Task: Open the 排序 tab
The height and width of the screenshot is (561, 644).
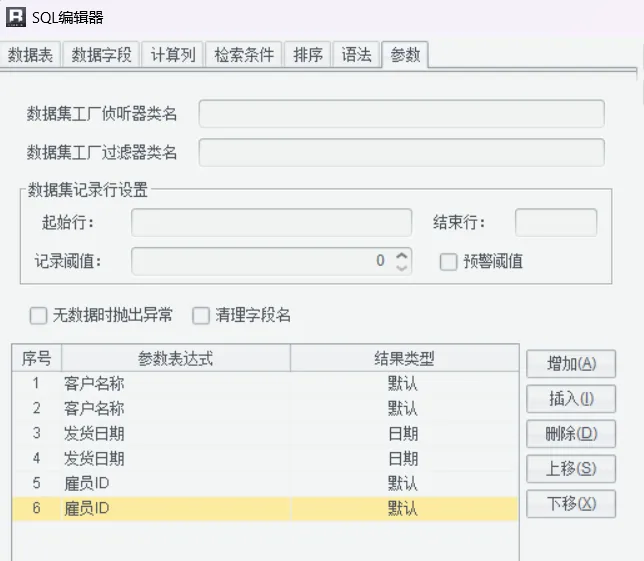Action: (x=308, y=55)
